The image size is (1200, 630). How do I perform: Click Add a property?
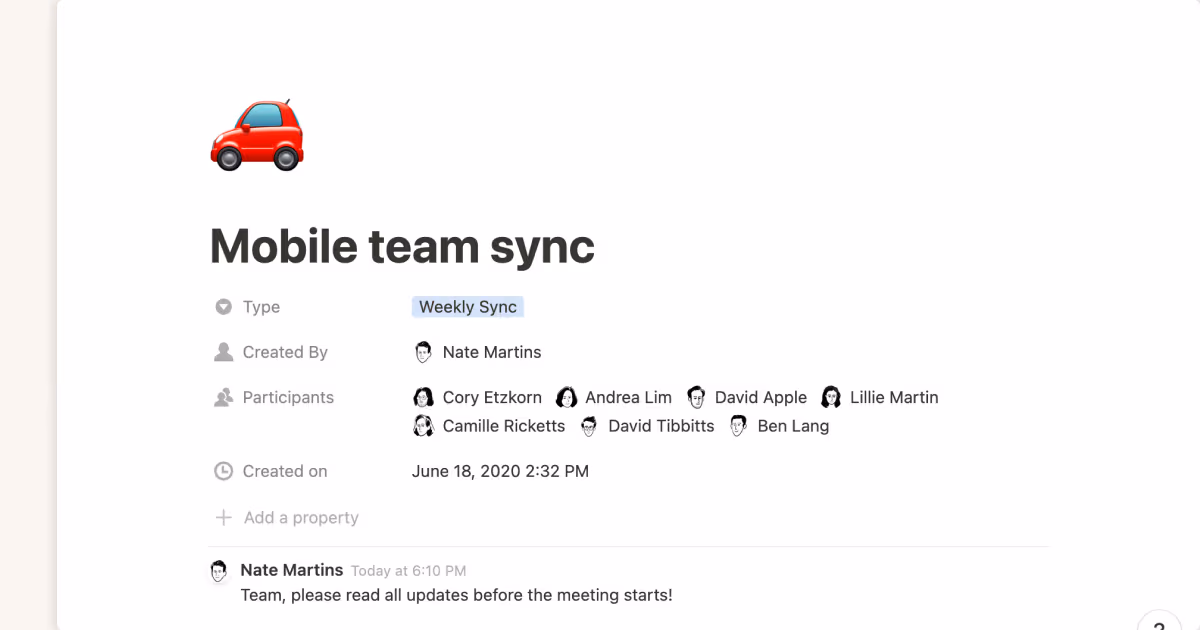300,517
